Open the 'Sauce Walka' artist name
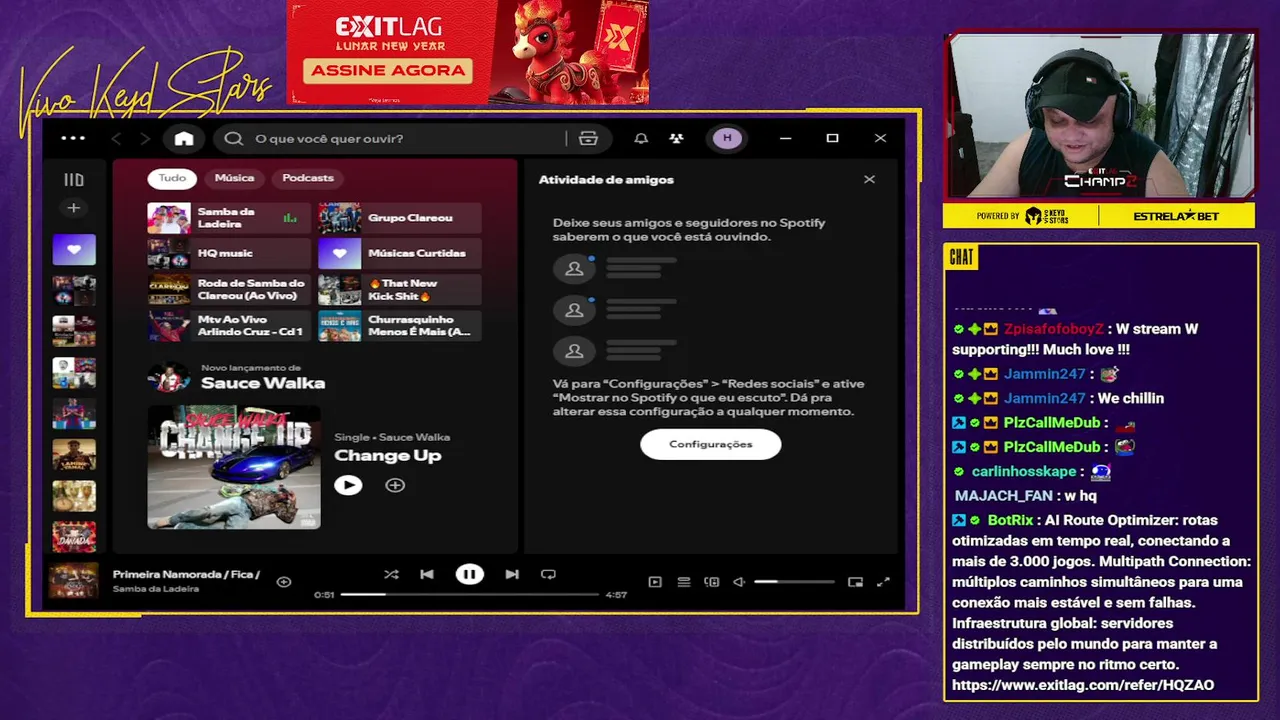Viewport: 1280px width, 720px height. [x=263, y=383]
